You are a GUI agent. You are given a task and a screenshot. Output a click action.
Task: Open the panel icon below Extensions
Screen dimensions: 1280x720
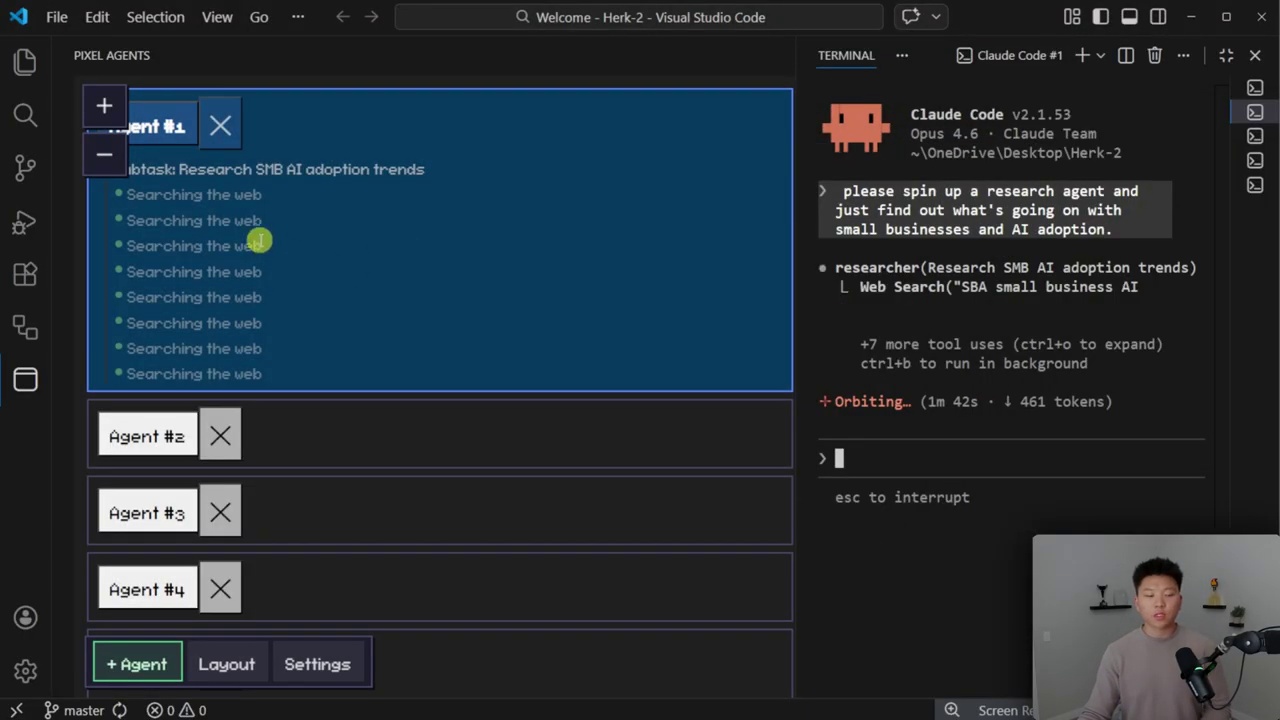pos(25,326)
